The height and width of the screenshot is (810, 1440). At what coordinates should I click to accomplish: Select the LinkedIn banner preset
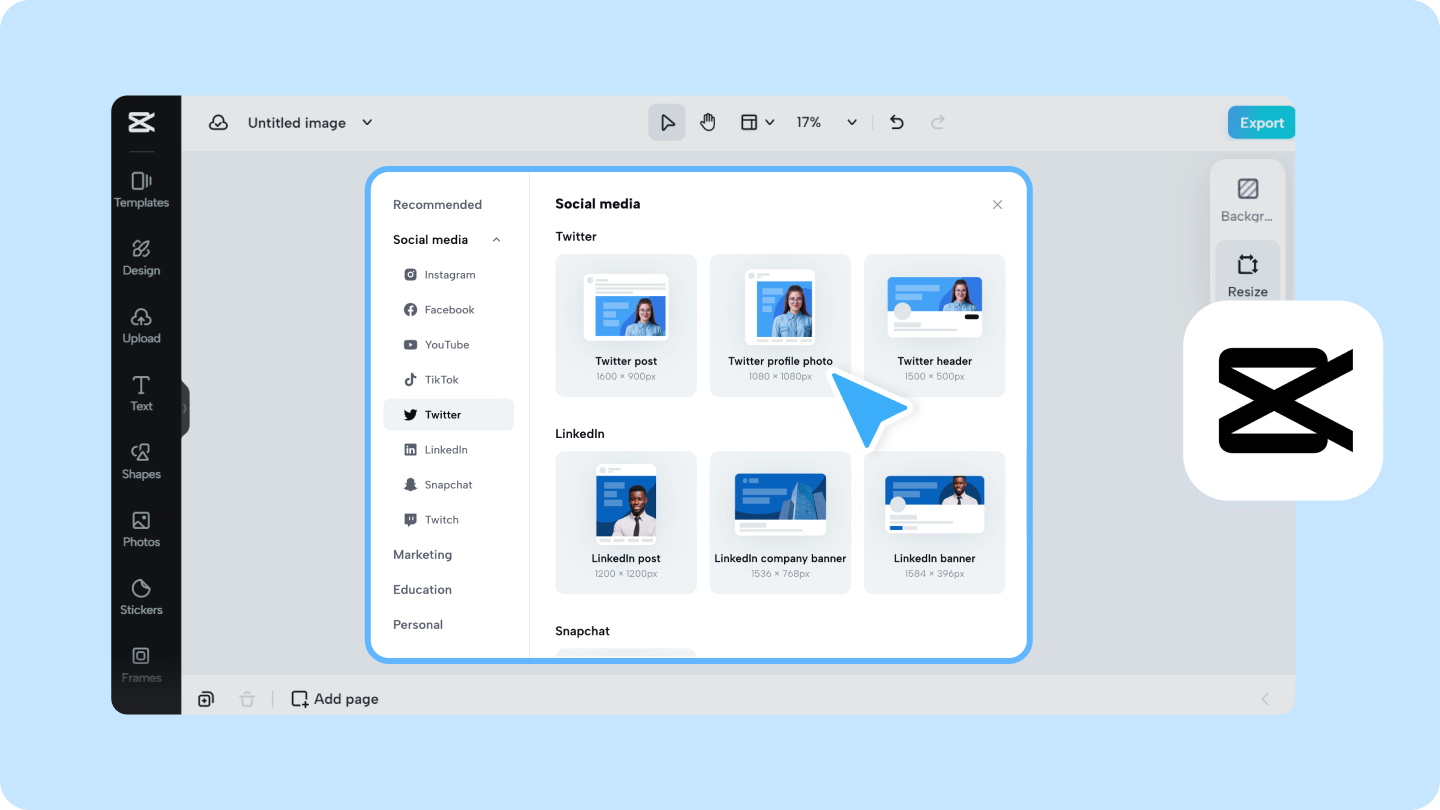[934, 522]
